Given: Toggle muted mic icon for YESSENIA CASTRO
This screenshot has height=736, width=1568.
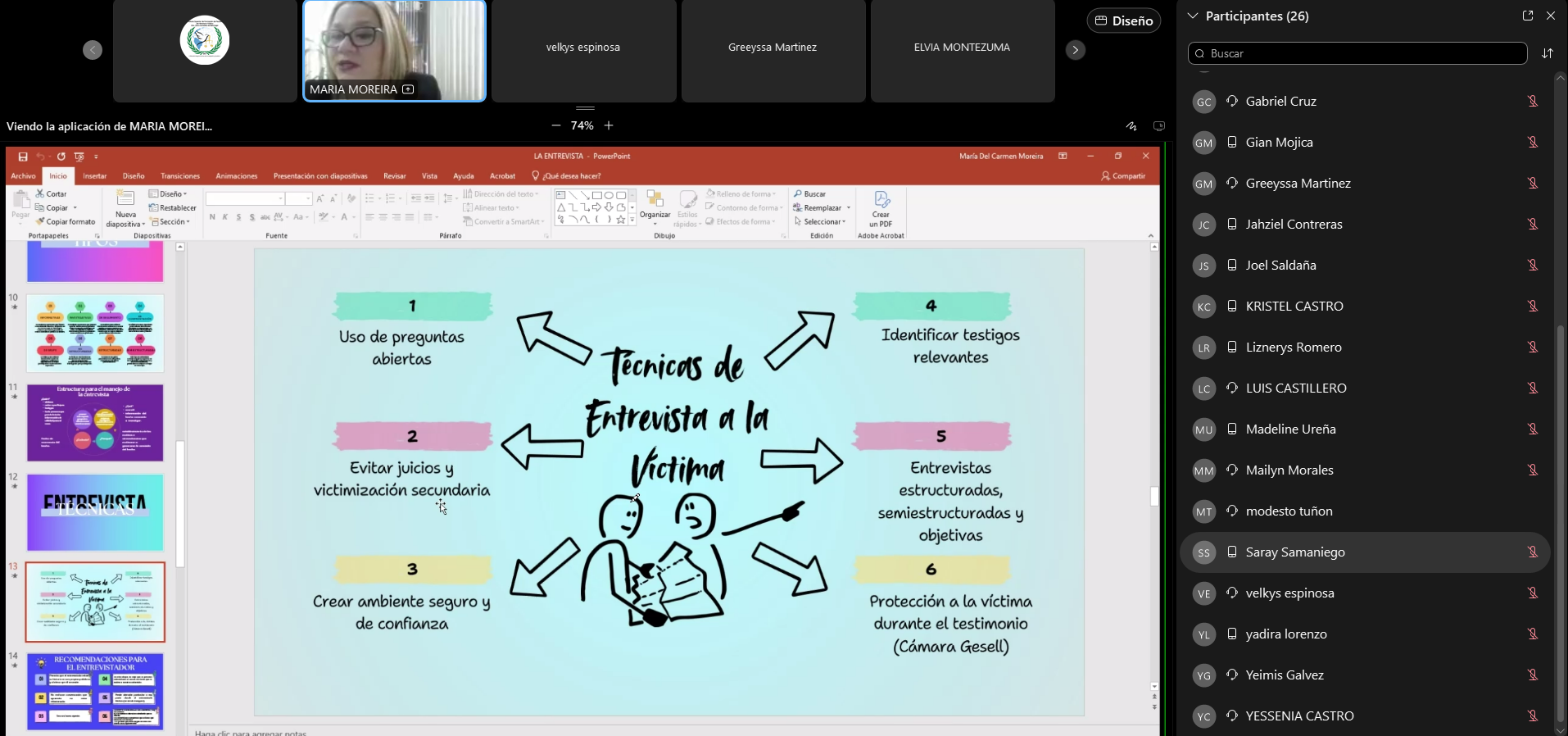Looking at the screenshot, I should 1532,716.
